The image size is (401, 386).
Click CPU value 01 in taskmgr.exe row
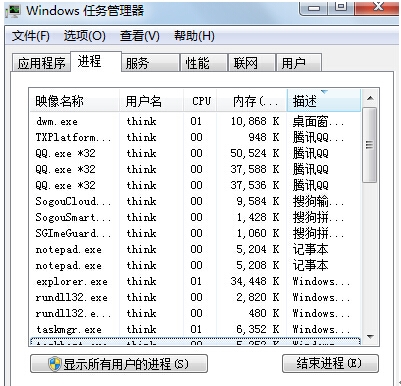point(196,329)
